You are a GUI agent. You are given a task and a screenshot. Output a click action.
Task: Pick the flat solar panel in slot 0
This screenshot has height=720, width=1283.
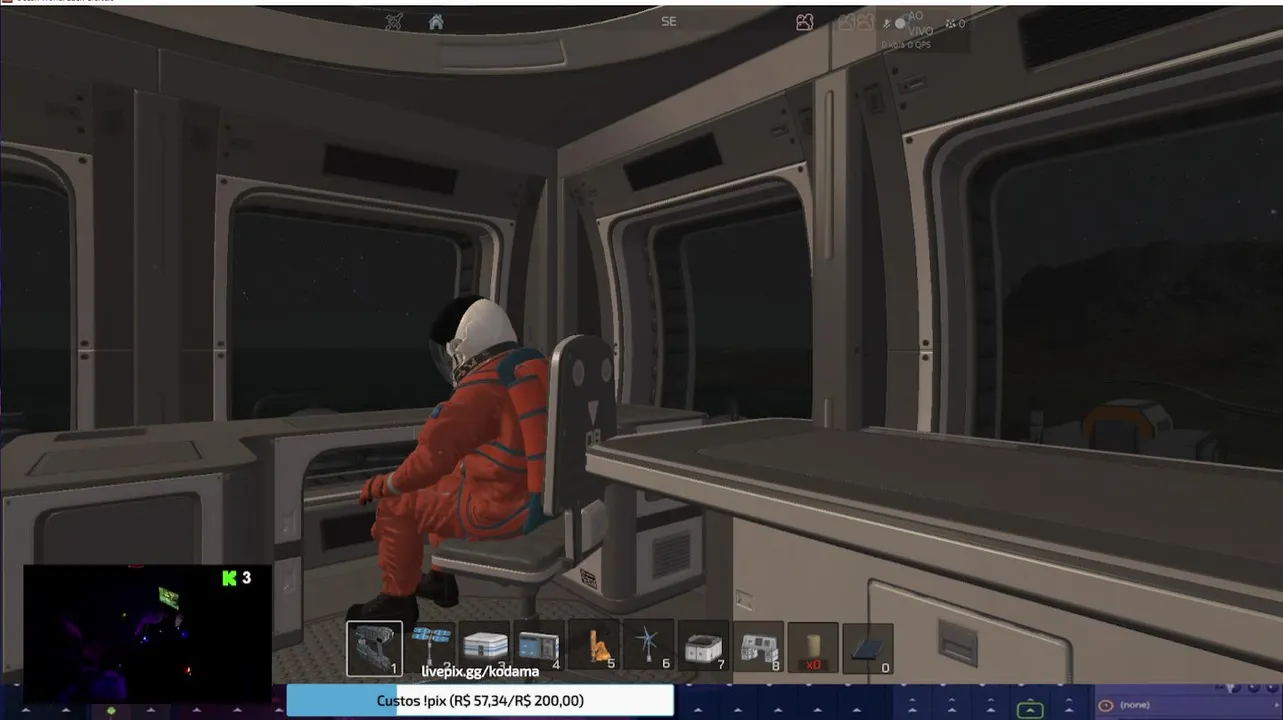tap(867, 649)
